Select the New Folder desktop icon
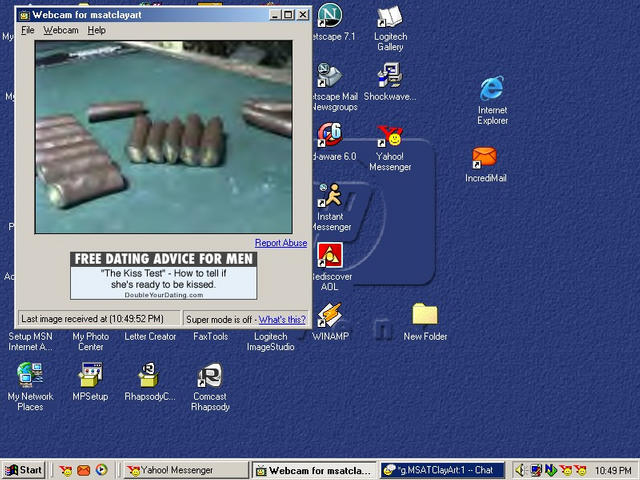 click(x=425, y=314)
